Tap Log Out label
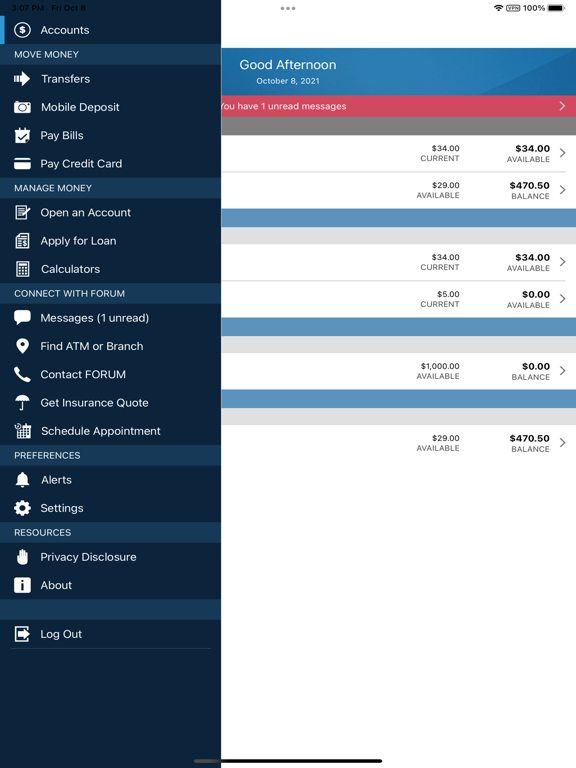 click(x=61, y=634)
